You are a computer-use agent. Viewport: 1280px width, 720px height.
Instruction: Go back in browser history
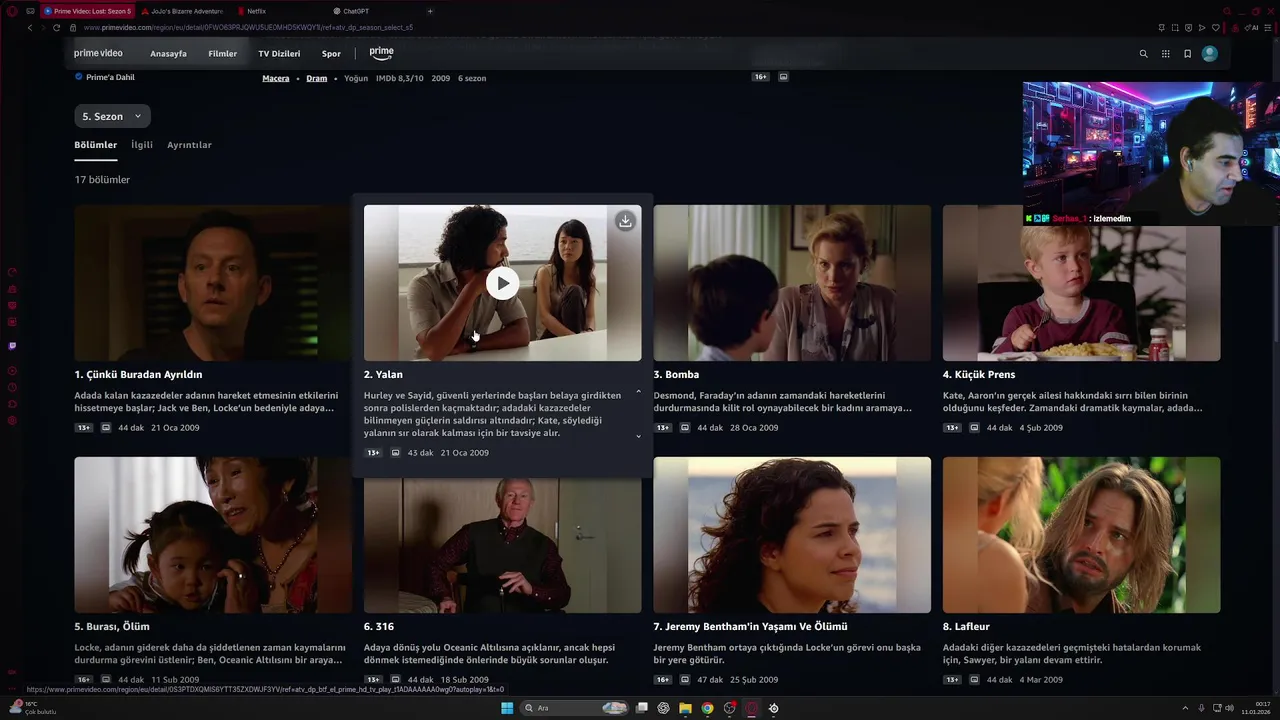point(30,27)
